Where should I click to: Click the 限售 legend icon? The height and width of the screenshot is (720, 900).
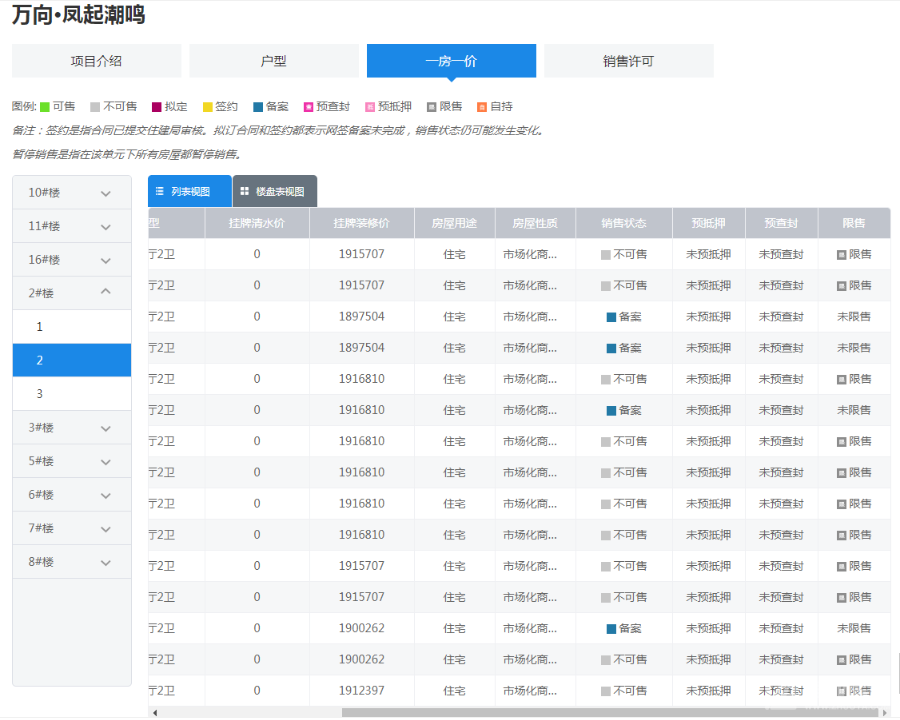432,107
